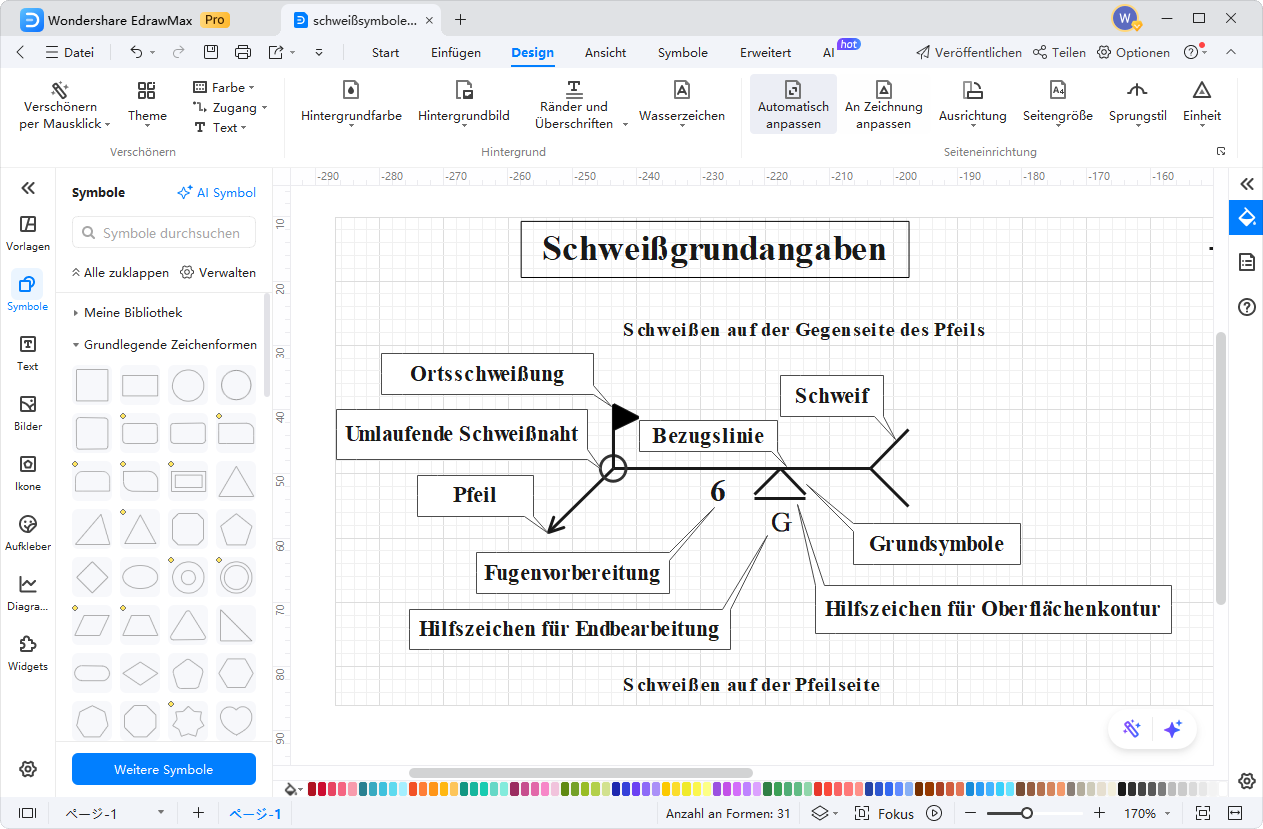
Task: Click the Veröffentlichen button
Action: click(968, 53)
